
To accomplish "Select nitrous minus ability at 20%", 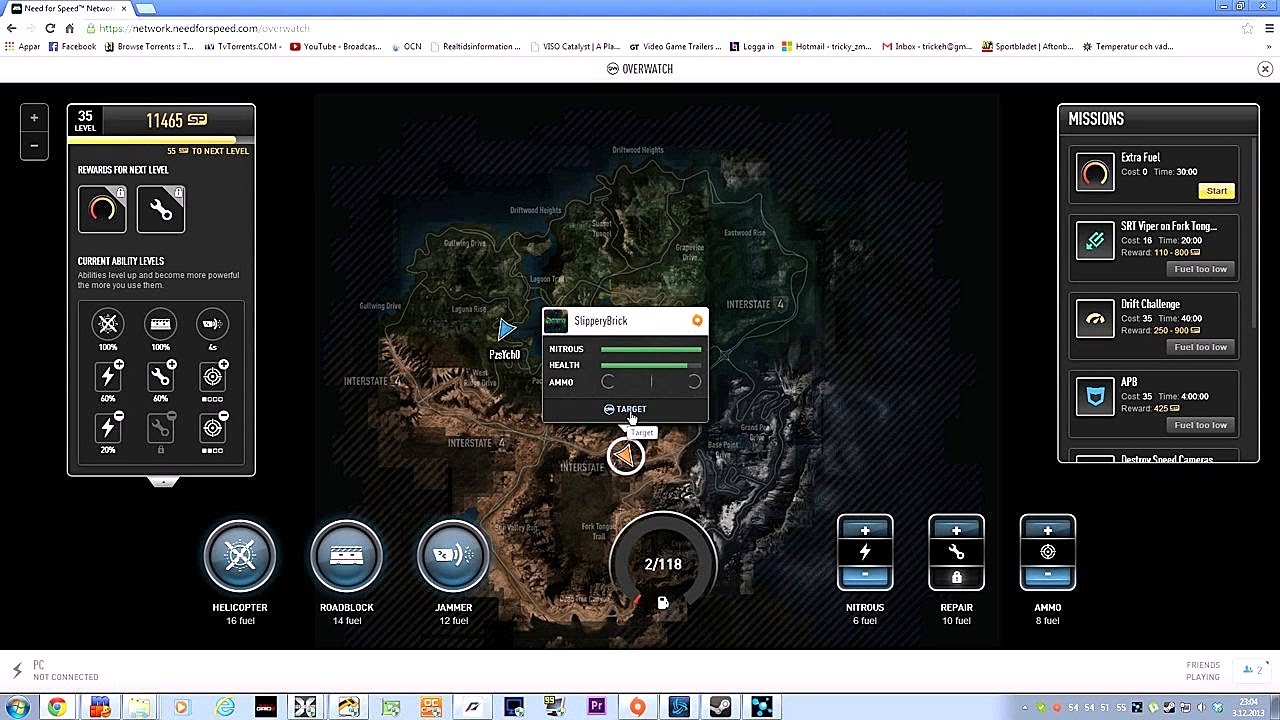I will coord(108,428).
